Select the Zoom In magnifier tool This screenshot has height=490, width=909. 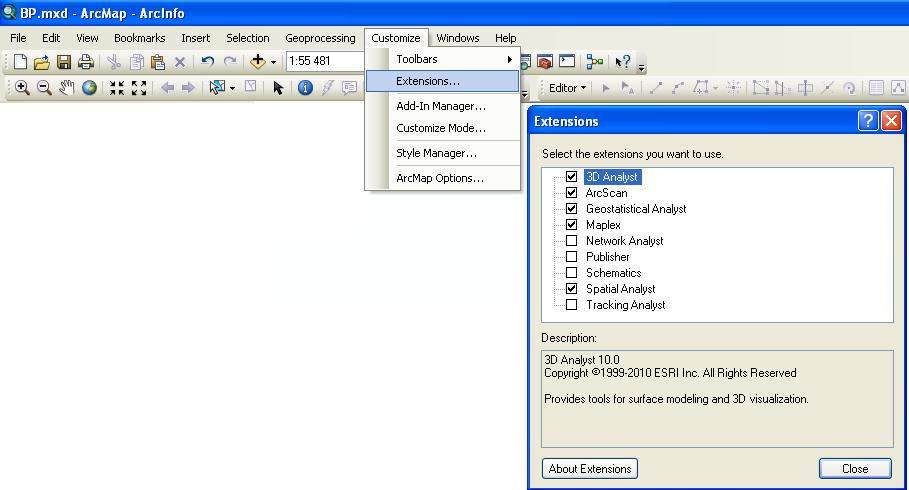point(22,88)
